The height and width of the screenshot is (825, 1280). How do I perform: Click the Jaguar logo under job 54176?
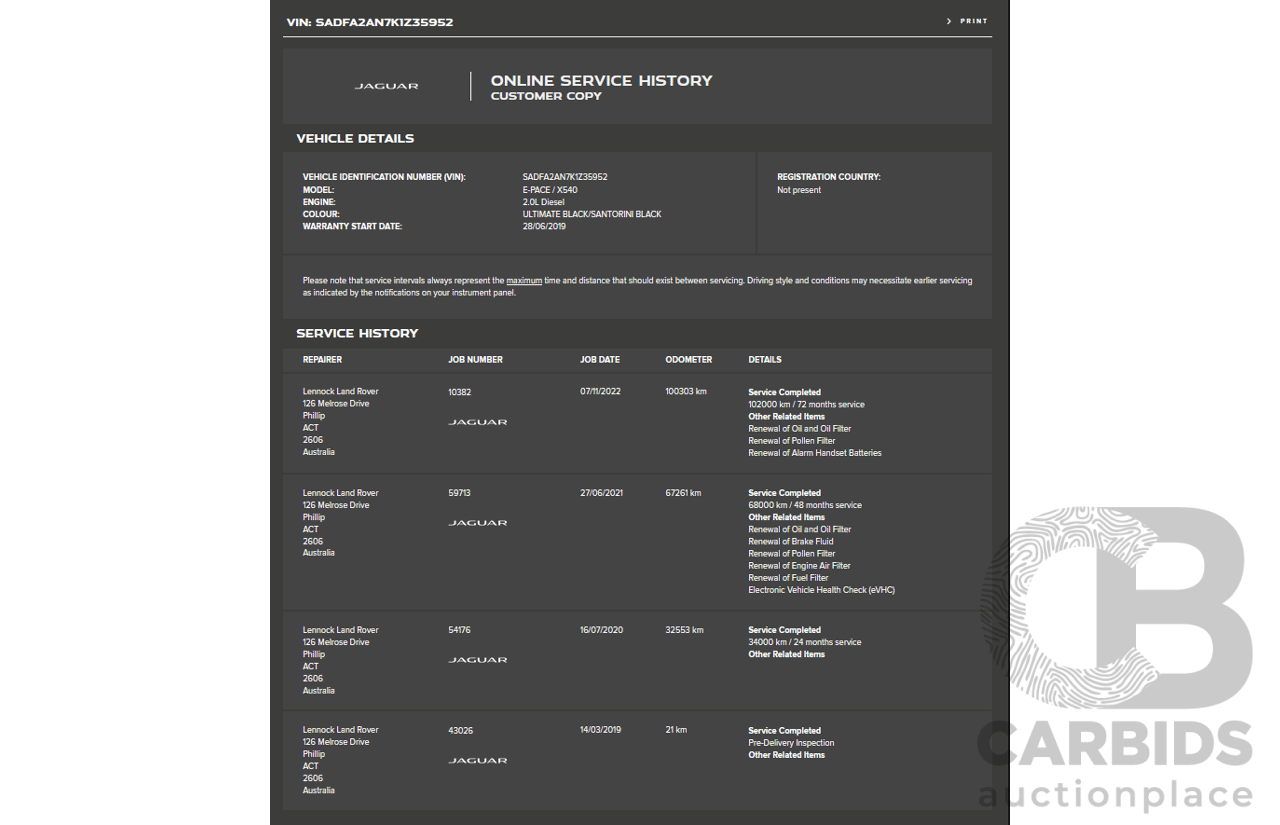[x=478, y=660]
